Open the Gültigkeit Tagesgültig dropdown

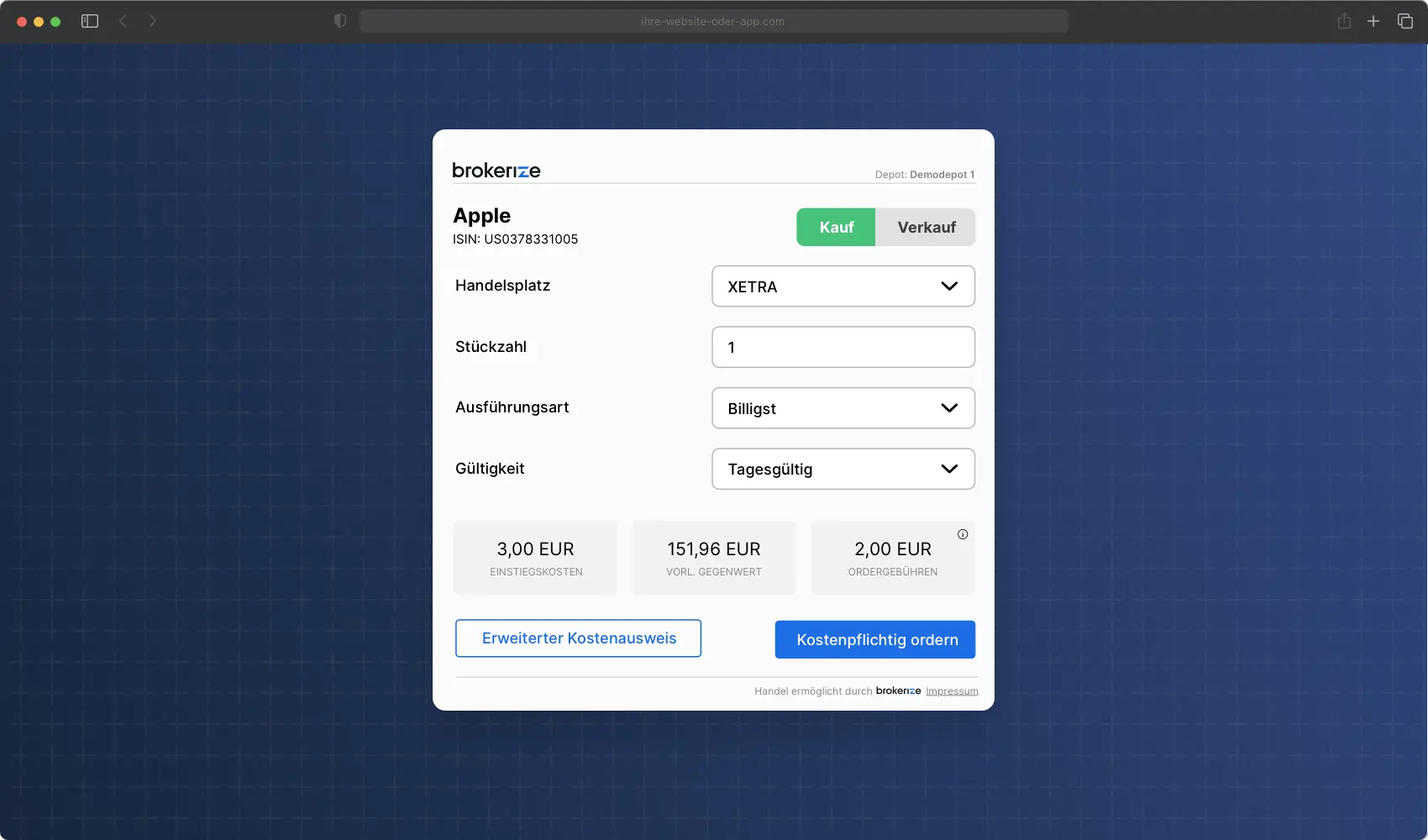coord(843,469)
